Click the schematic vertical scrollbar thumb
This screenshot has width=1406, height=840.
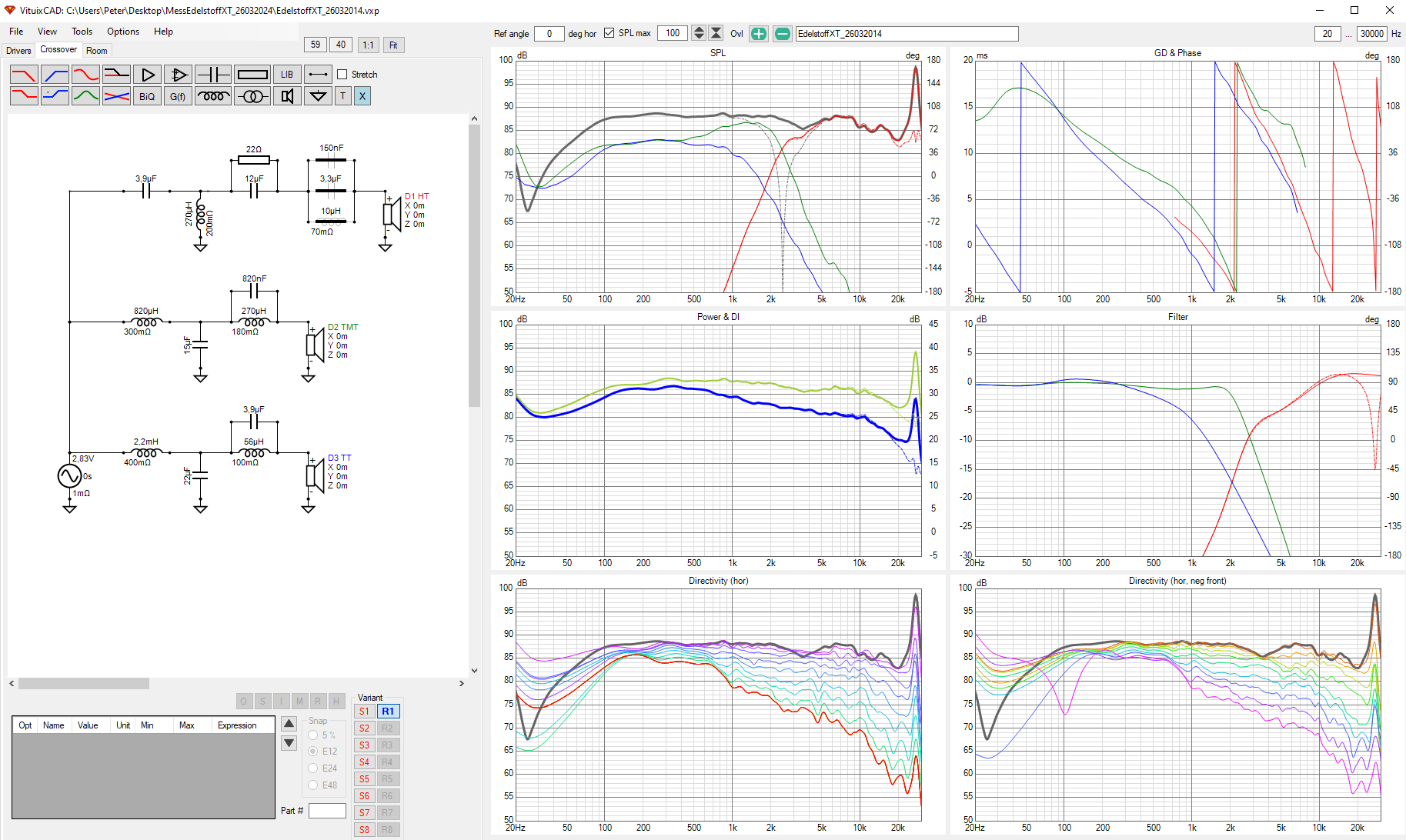[474, 265]
